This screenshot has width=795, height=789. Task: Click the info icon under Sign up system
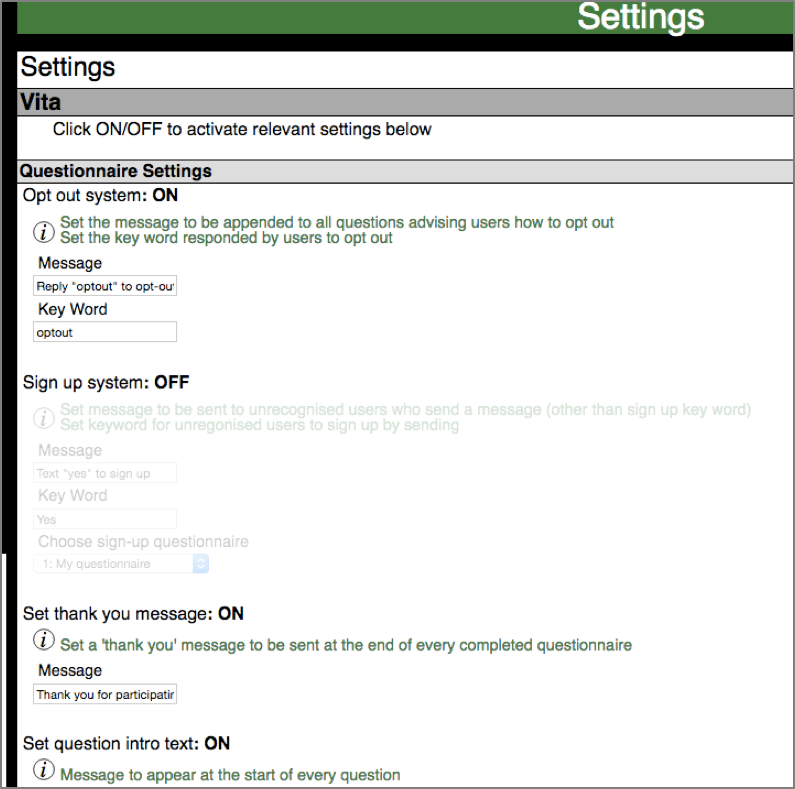pos(44,418)
